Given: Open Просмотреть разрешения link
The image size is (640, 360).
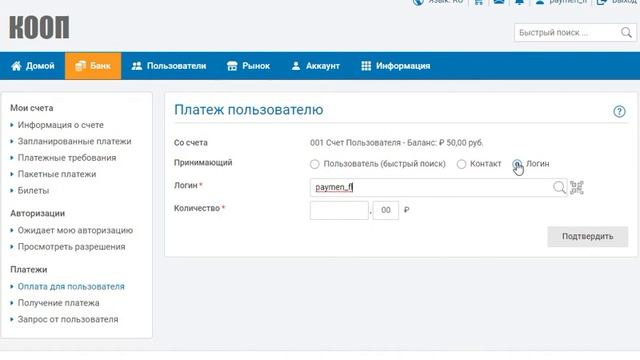Looking at the screenshot, I should coord(71,247).
